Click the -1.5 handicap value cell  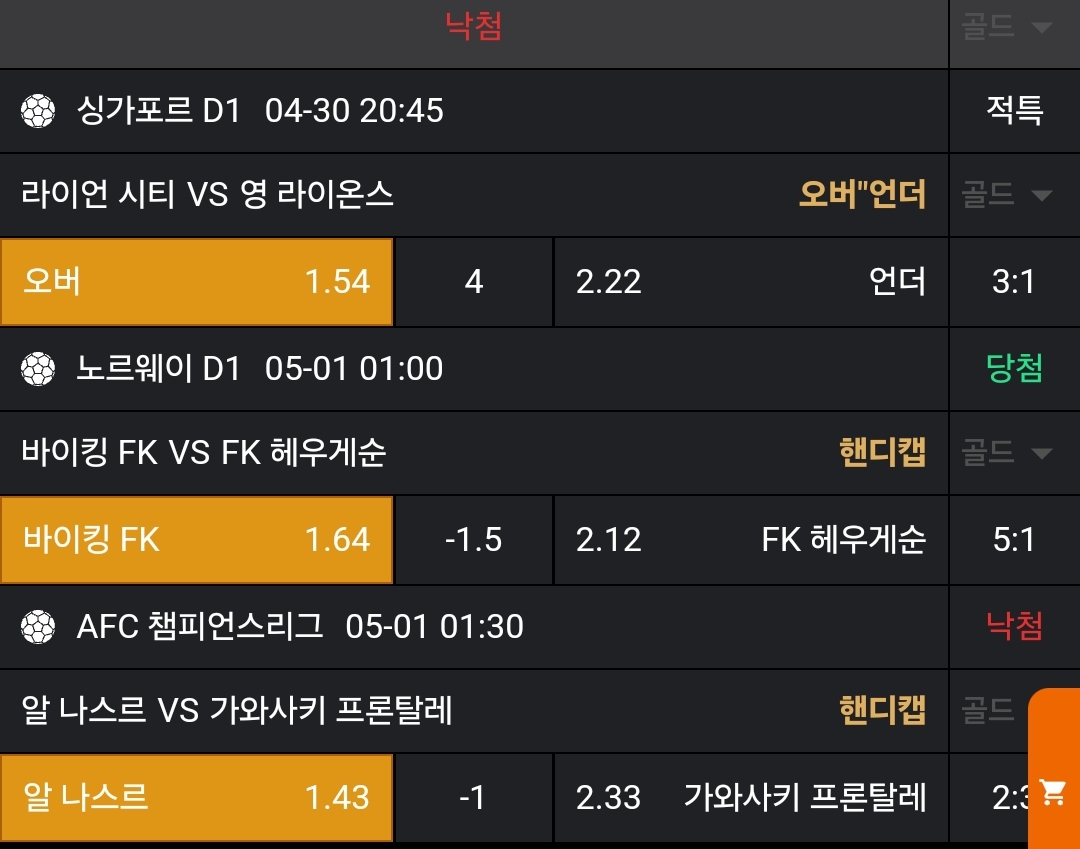pos(474,540)
